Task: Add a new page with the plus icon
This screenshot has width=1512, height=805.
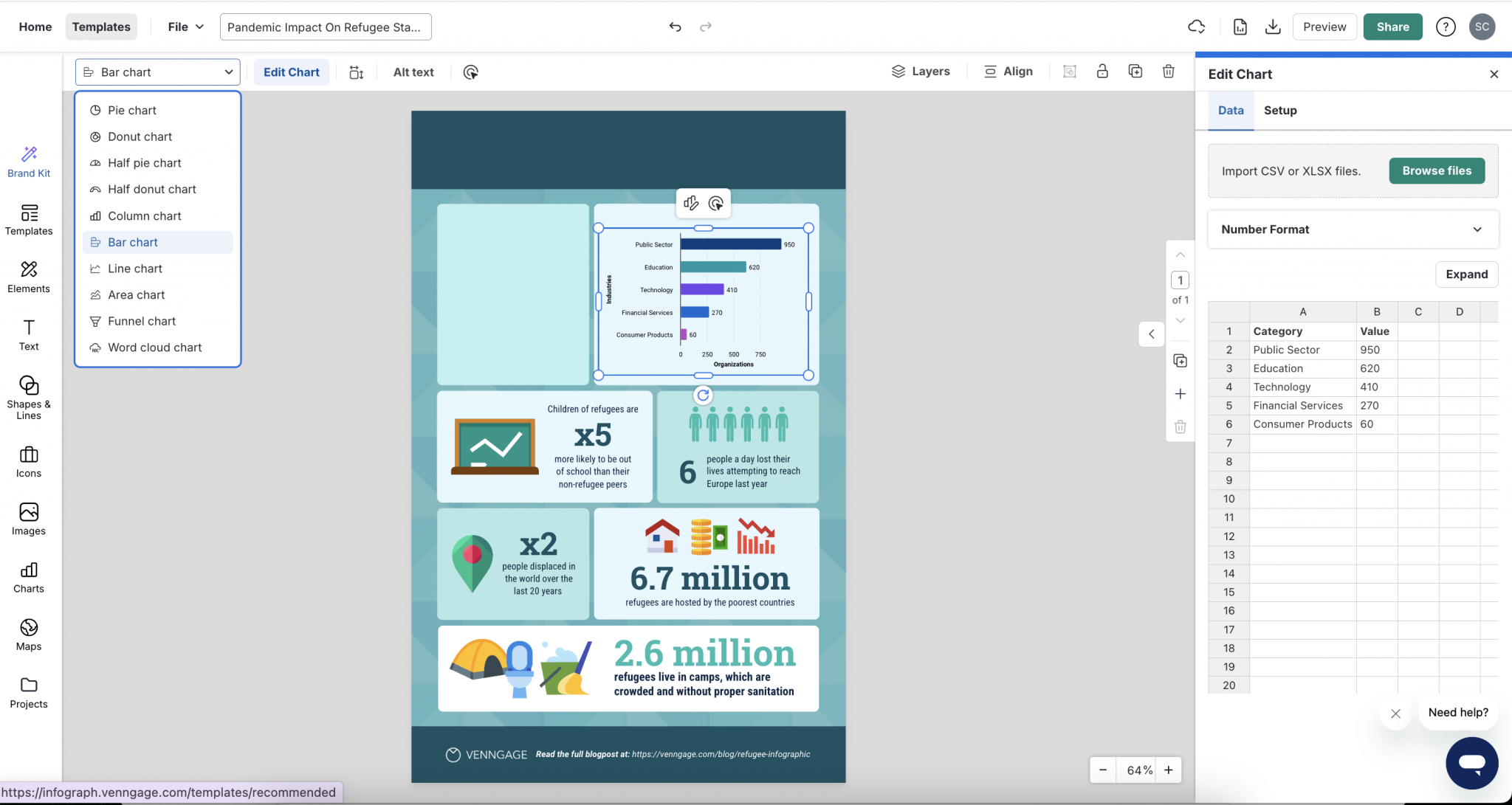Action: pyautogui.click(x=1180, y=393)
